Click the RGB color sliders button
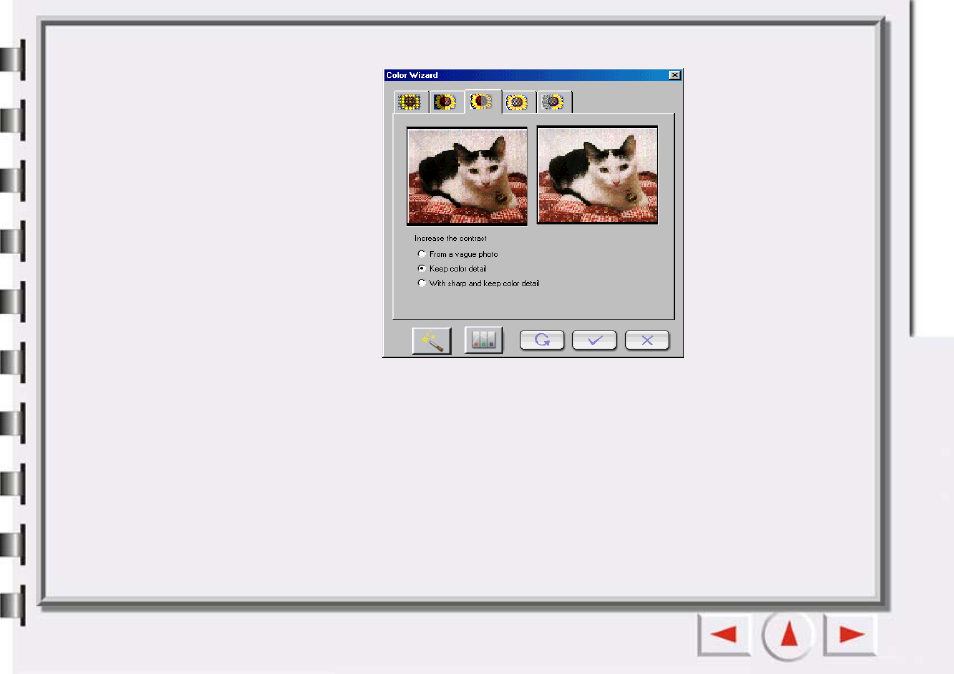This screenshot has height=674, width=954. [484, 339]
